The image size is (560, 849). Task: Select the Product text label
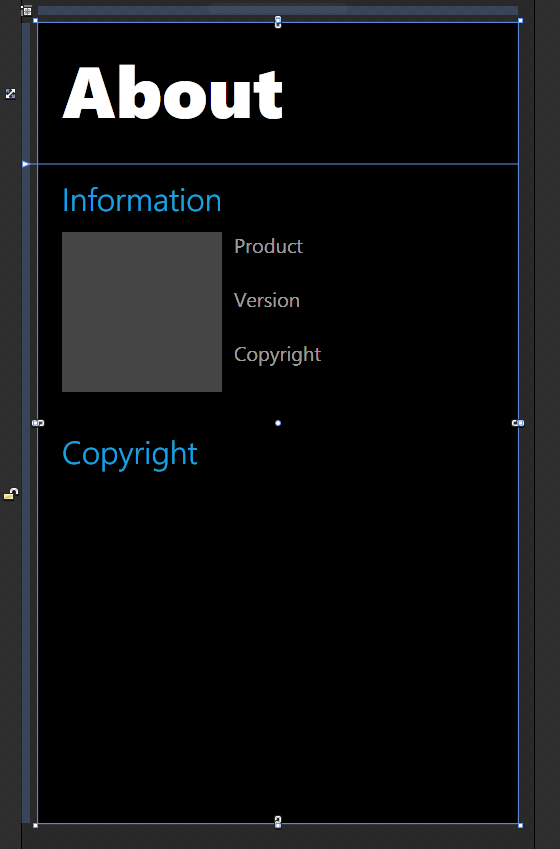(269, 246)
